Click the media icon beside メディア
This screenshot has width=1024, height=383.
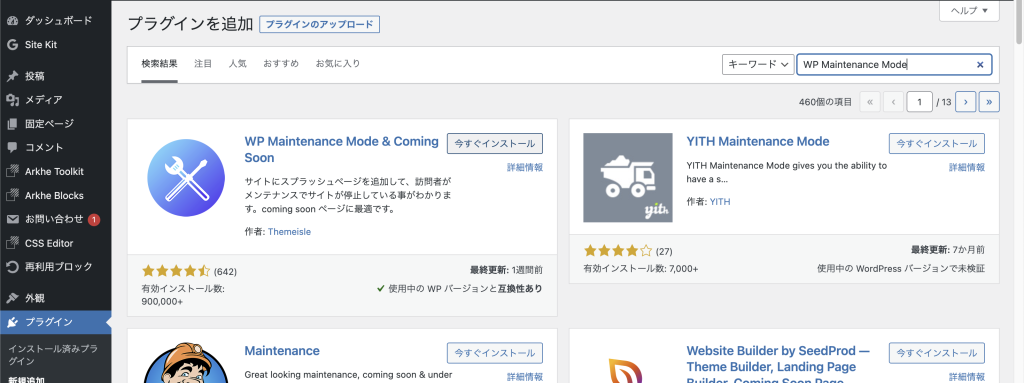click(x=12, y=100)
